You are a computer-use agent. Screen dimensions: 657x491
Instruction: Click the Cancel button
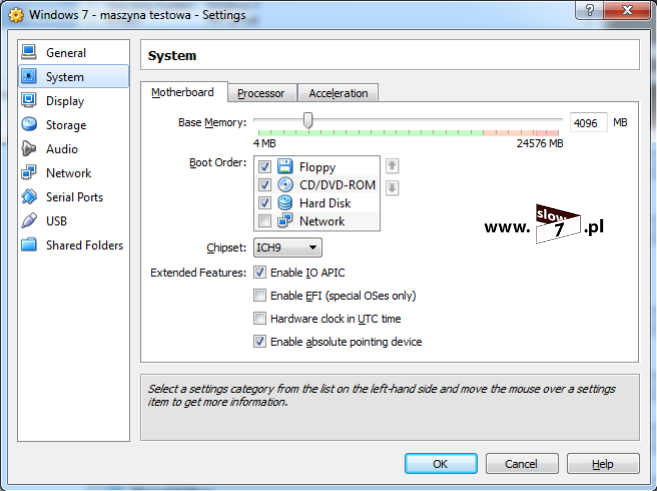pyautogui.click(x=522, y=464)
